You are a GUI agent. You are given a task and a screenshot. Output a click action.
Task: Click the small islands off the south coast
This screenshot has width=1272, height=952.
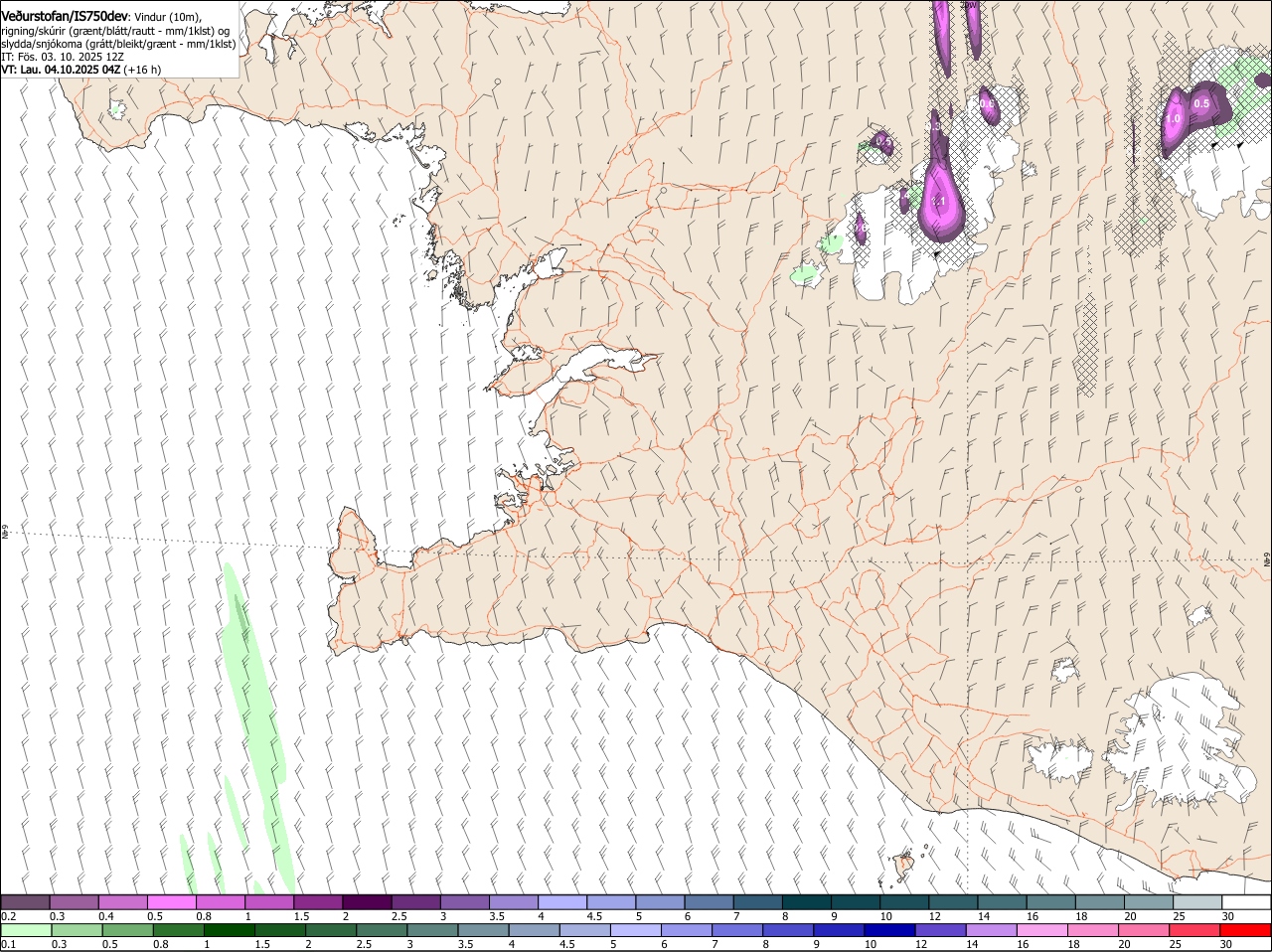pyautogui.click(x=903, y=865)
